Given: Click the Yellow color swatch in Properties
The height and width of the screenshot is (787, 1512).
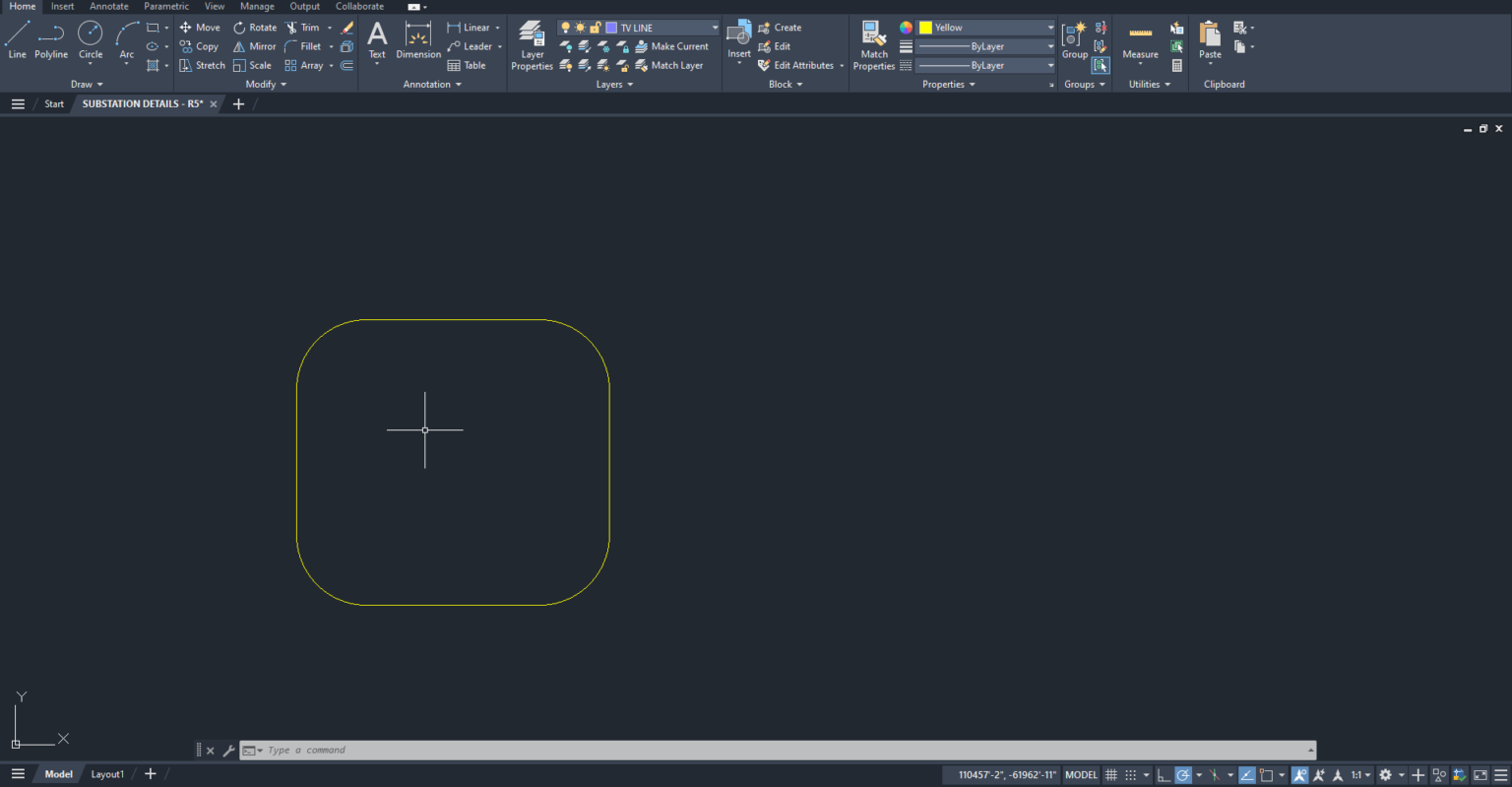Looking at the screenshot, I should [x=925, y=27].
